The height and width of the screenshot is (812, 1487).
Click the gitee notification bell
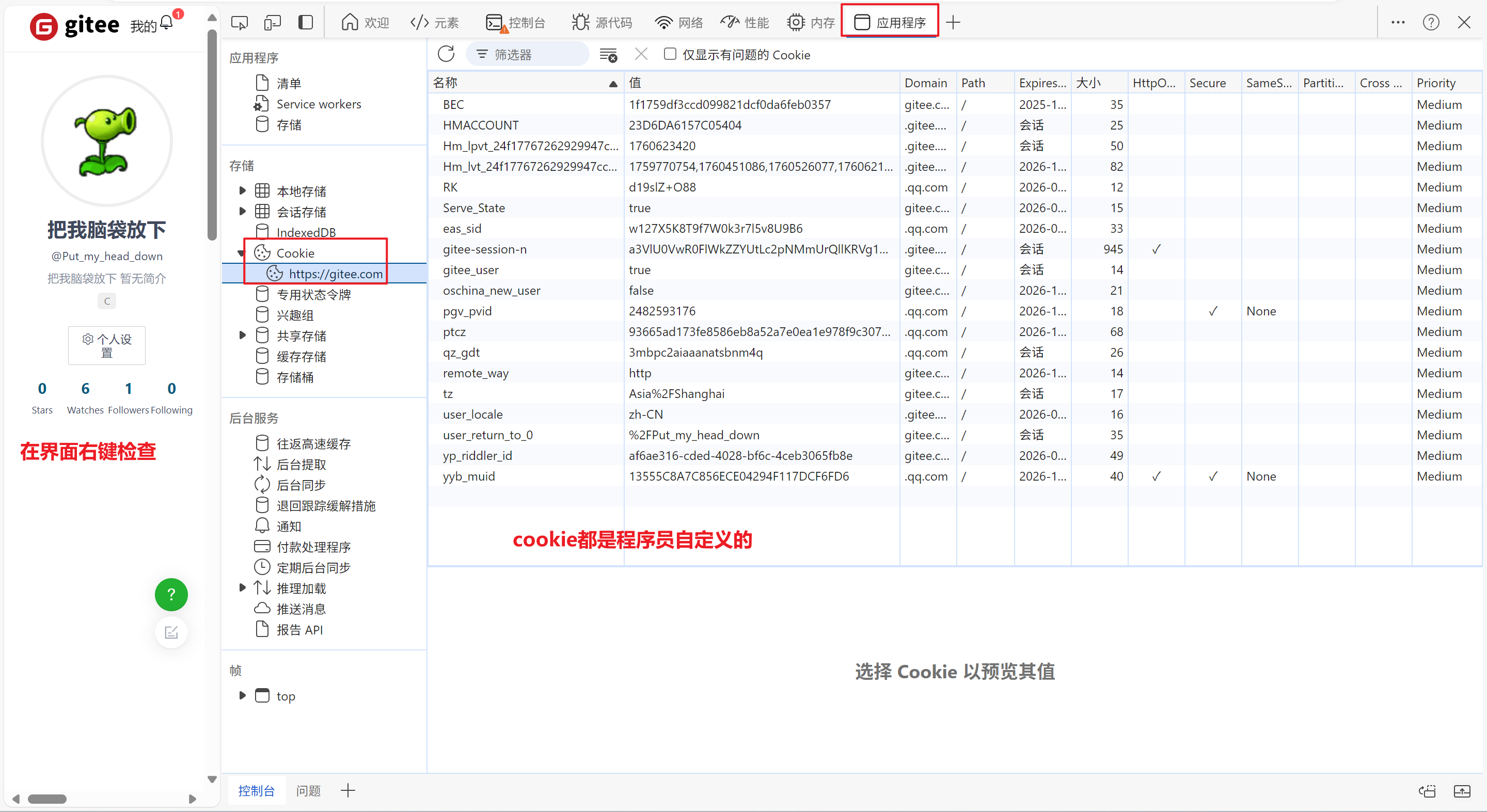click(x=167, y=23)
